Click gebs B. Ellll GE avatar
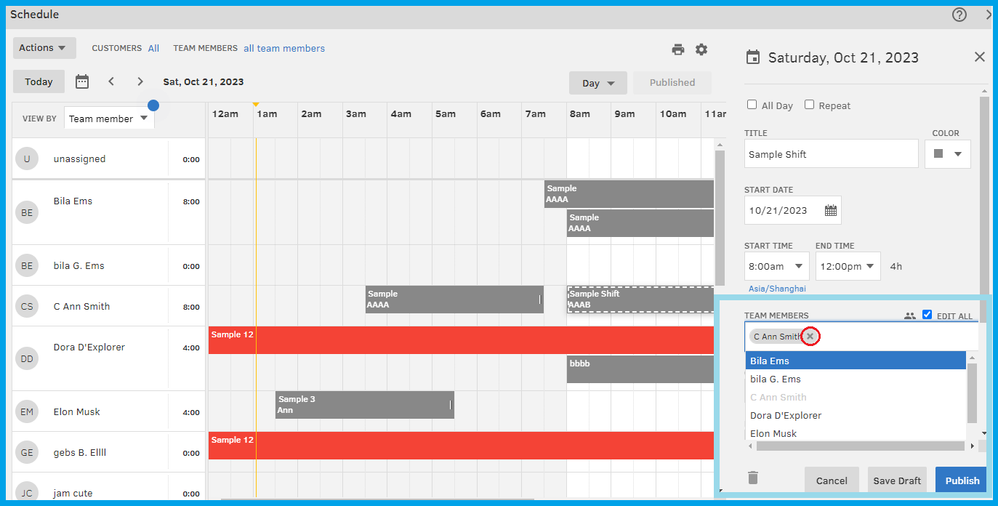This screenshot has width=998, height=506. 27,453
